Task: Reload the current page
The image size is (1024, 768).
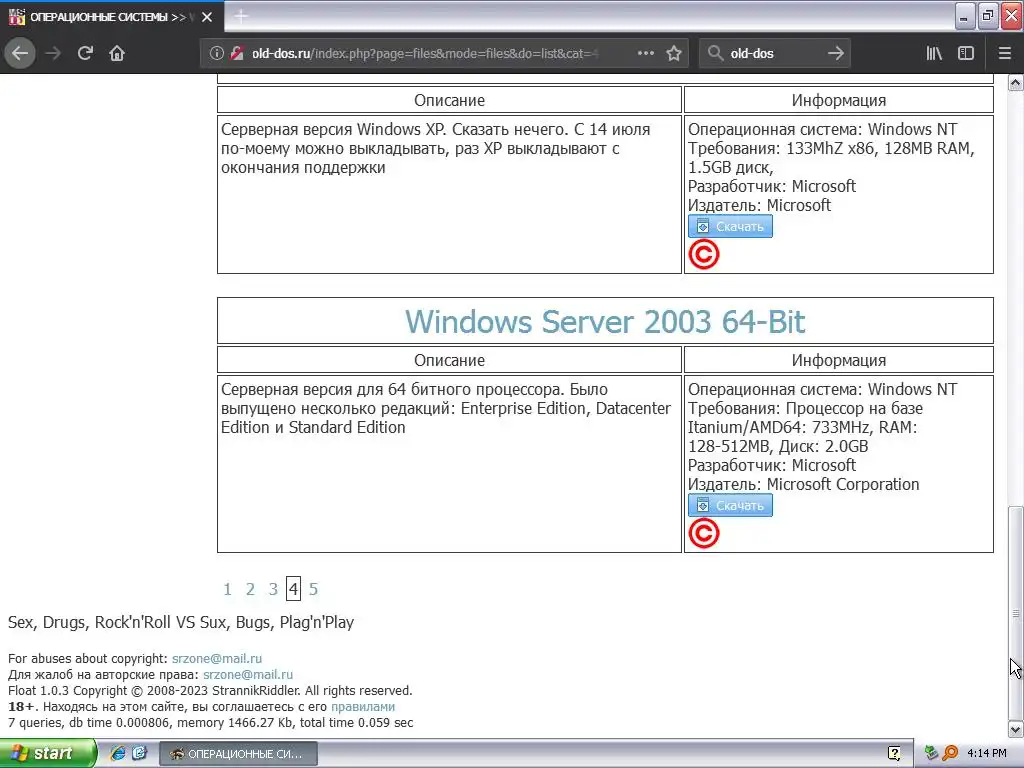Action: [85, 53]
